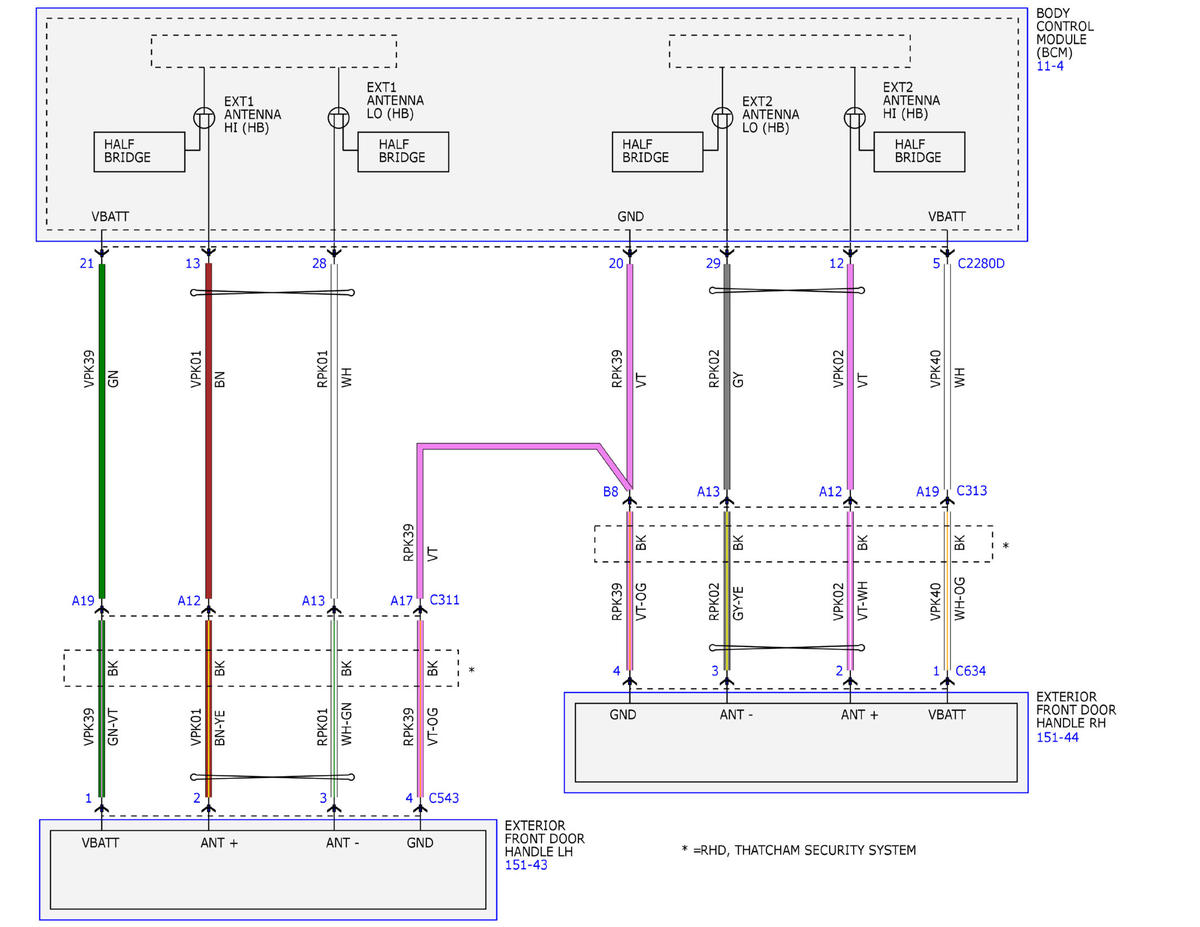Click the EXT1 ANTENNA LO (HB) label

coord(395,100)
